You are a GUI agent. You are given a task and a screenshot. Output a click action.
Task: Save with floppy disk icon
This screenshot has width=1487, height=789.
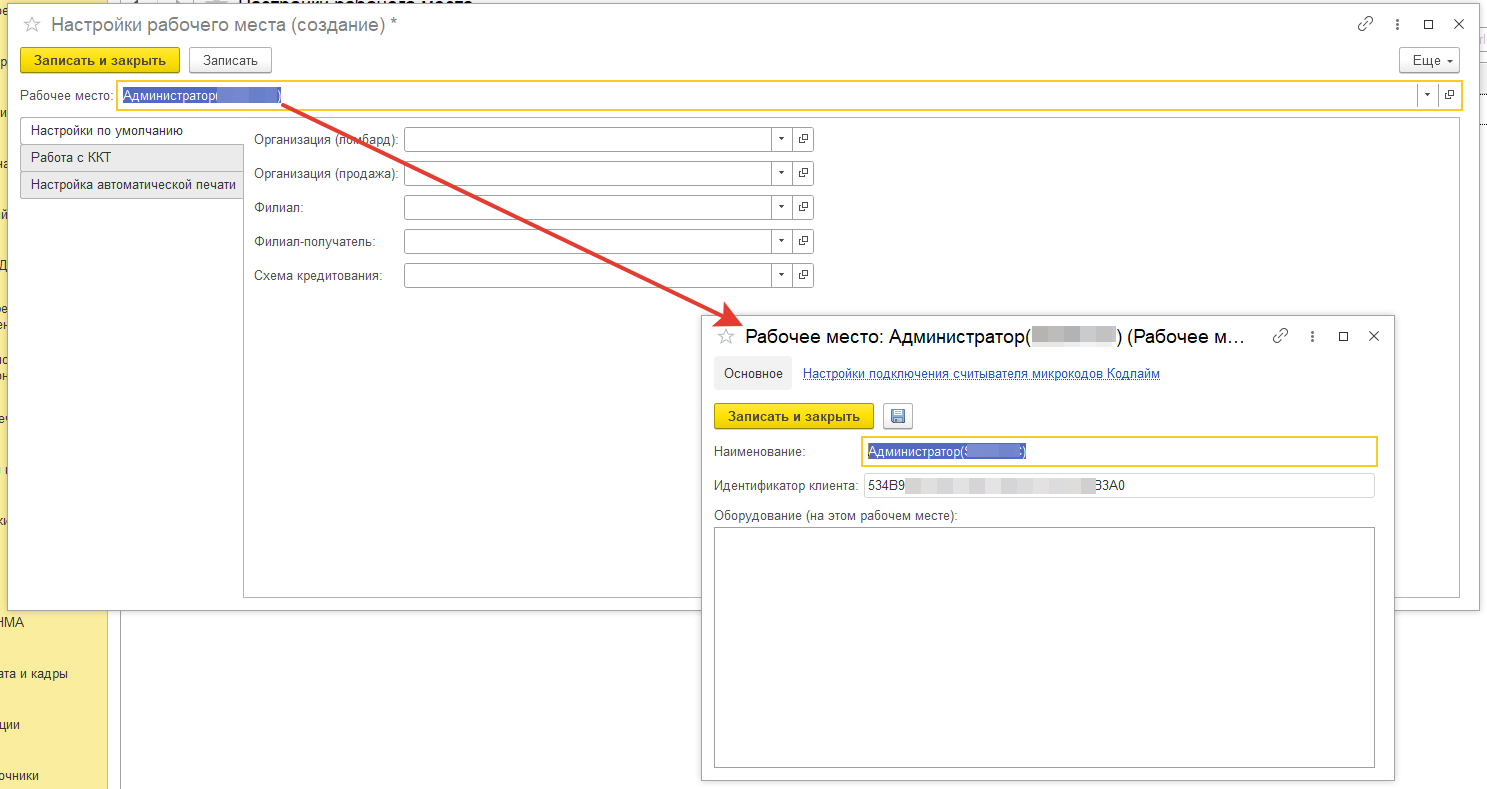(x=897, y=416)
